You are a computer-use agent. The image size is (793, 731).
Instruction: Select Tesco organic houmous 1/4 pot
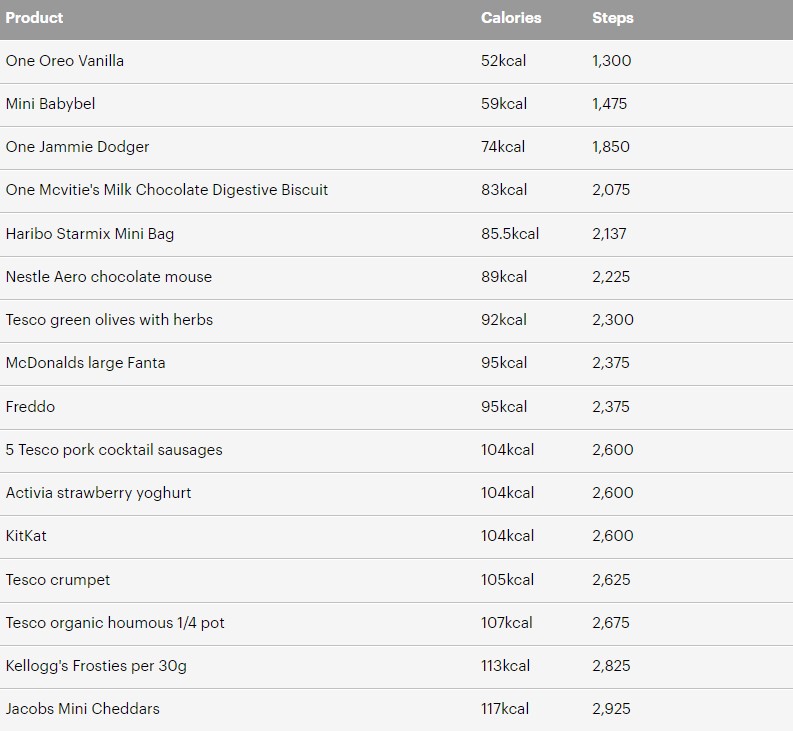115,623
